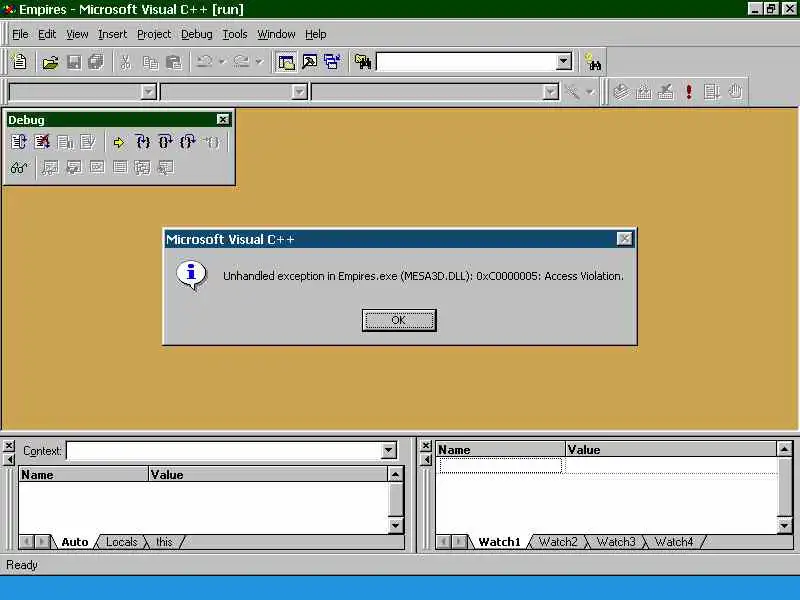Open the third WizardBar members dropdown

click(551, 92)
